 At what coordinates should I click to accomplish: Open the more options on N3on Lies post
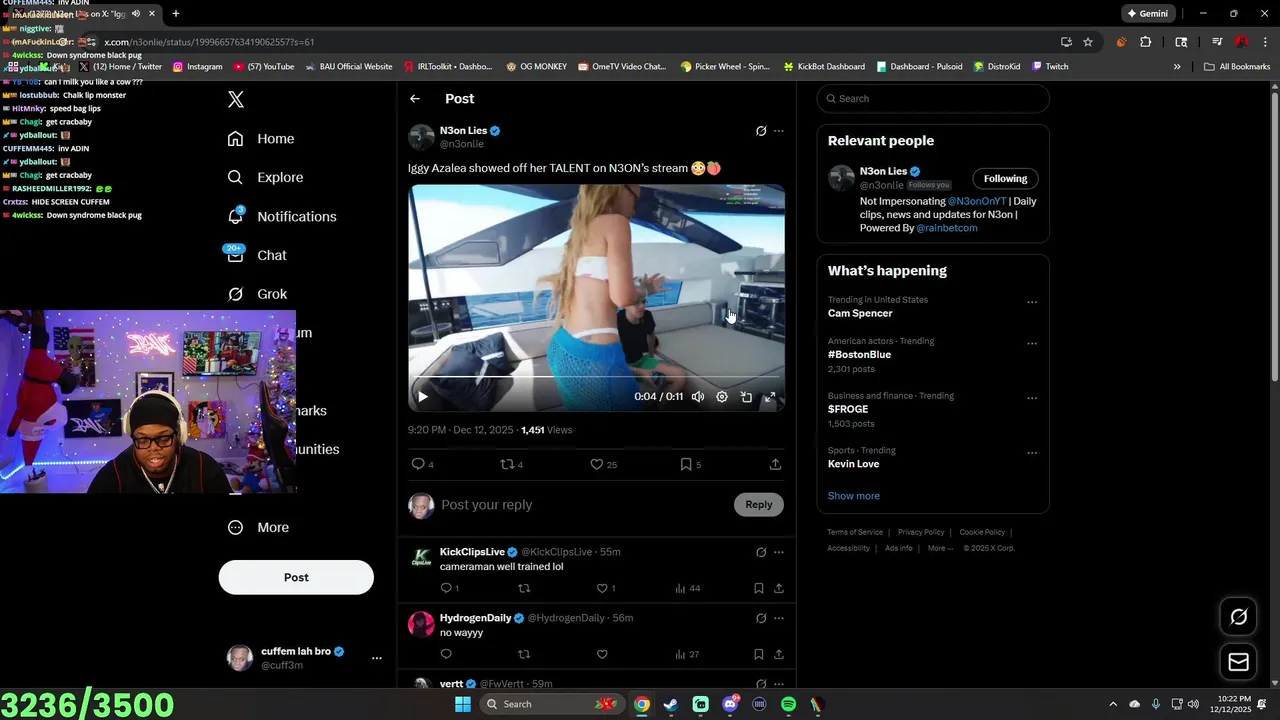point(779,131)
